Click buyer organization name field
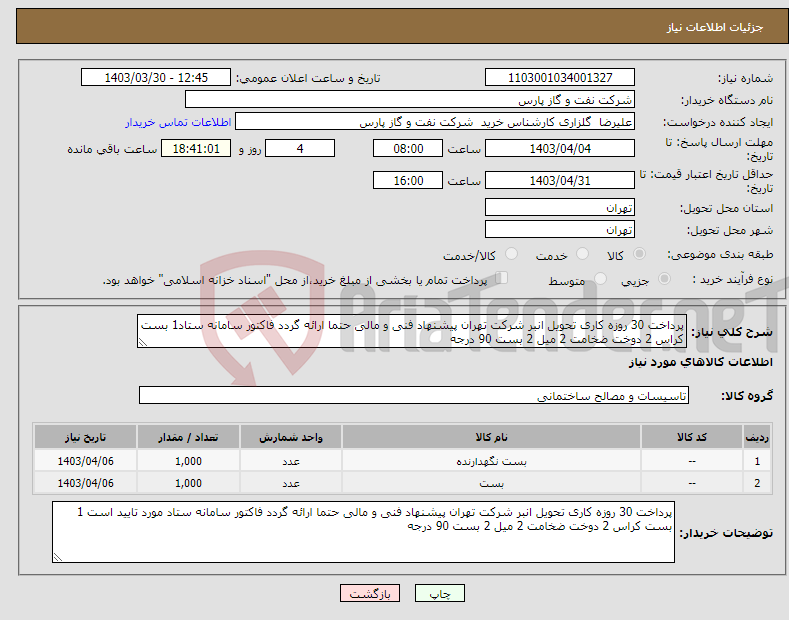Image resolution: width=789 pixels, height=620 pixels. pos(410,100)
